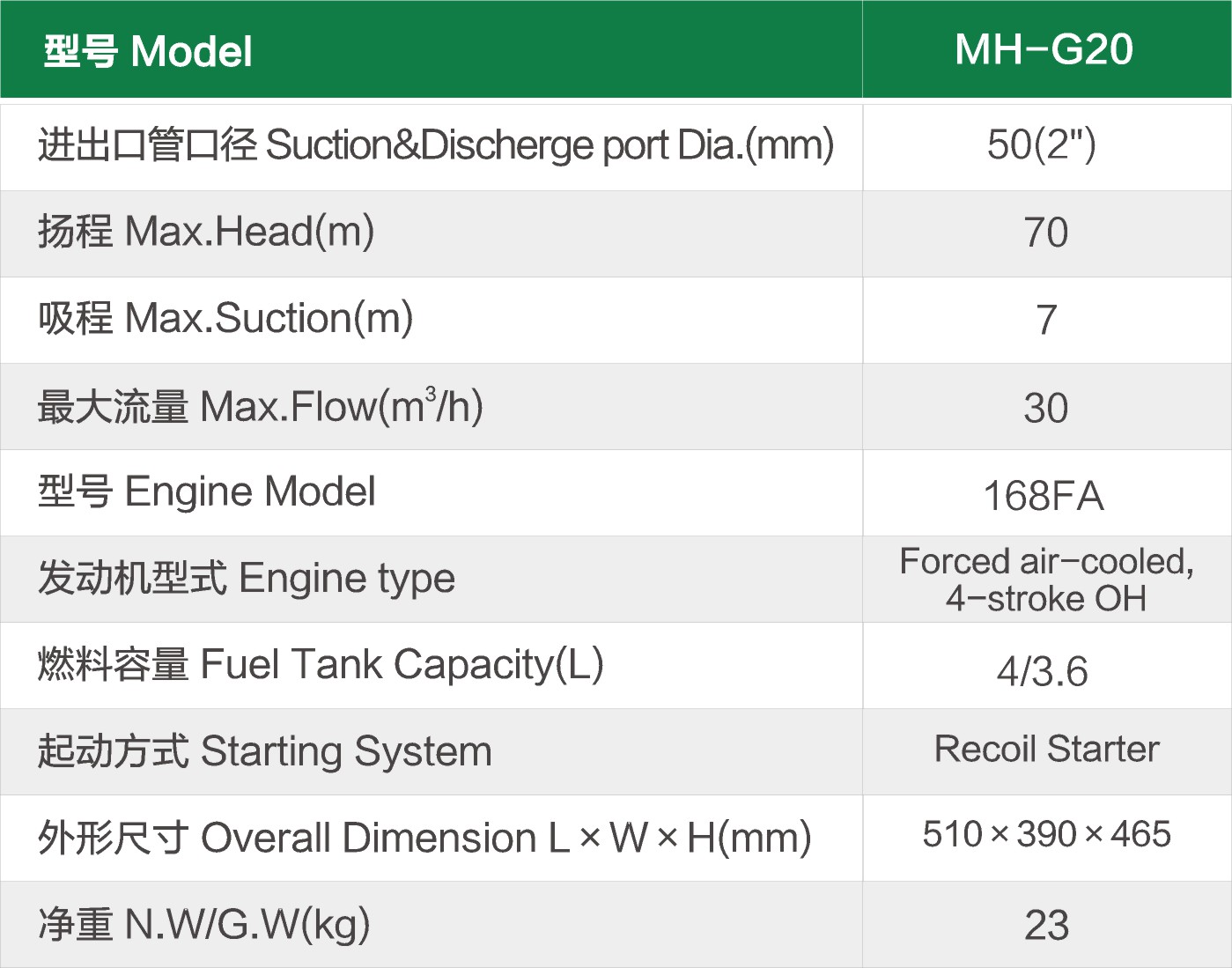Click the 510×390×465 dimension value
The width and height of the screenshot is (1232, 968).
(x=1046, y=834)
